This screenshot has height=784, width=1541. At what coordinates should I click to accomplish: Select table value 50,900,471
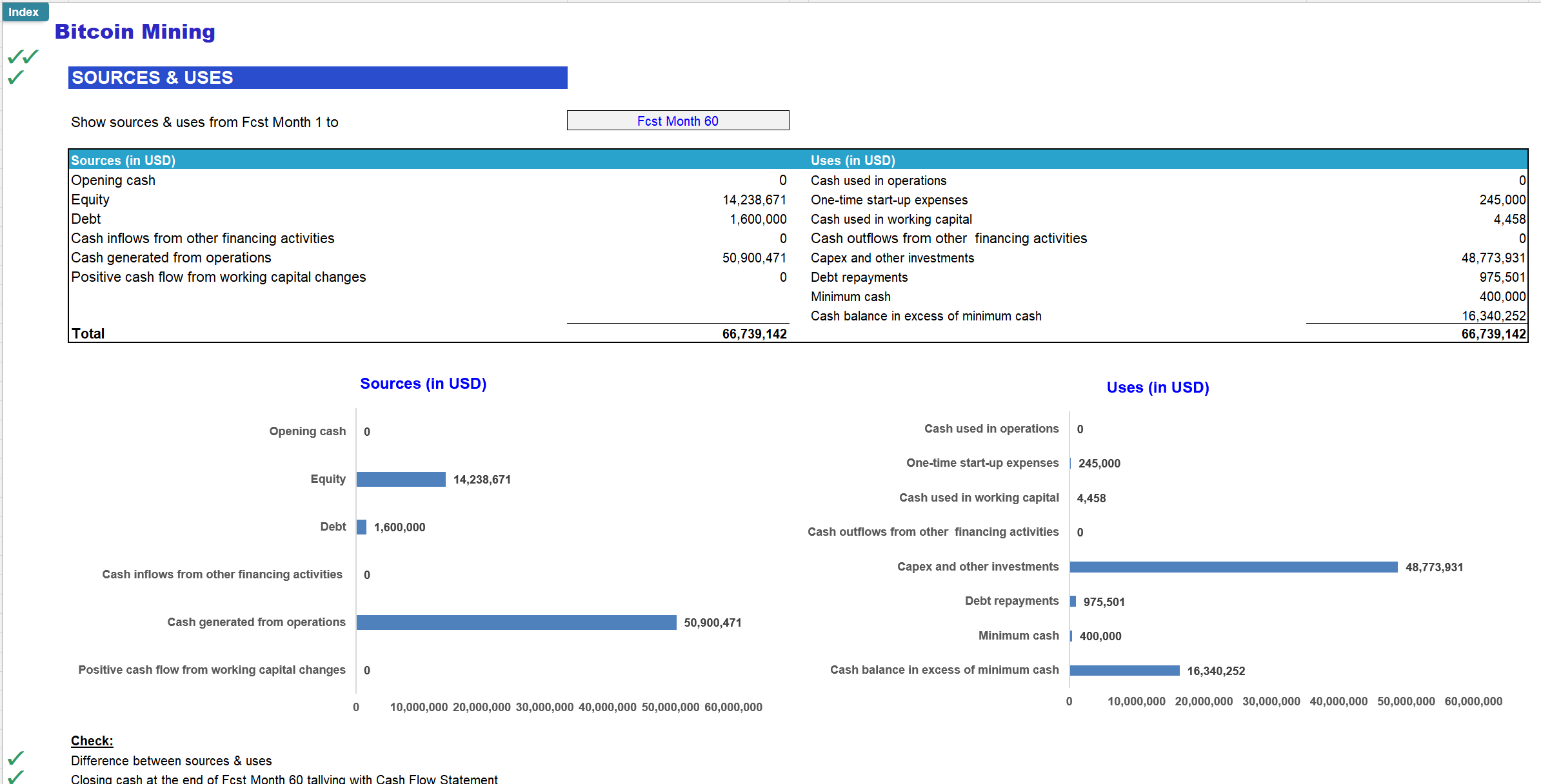[x=754, y=258]
